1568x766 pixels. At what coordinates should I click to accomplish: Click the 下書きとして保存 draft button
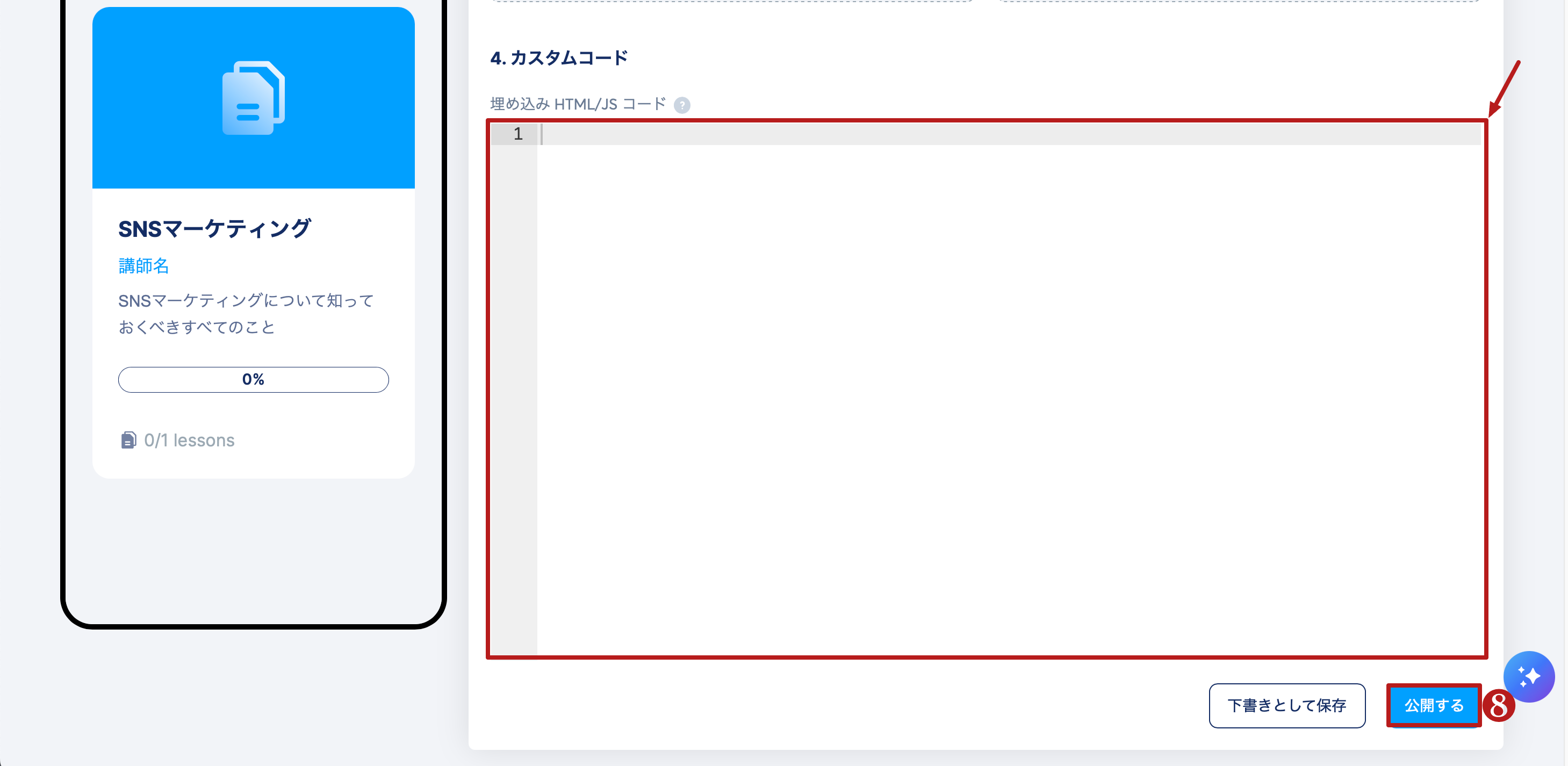[x=1287, y=705]
